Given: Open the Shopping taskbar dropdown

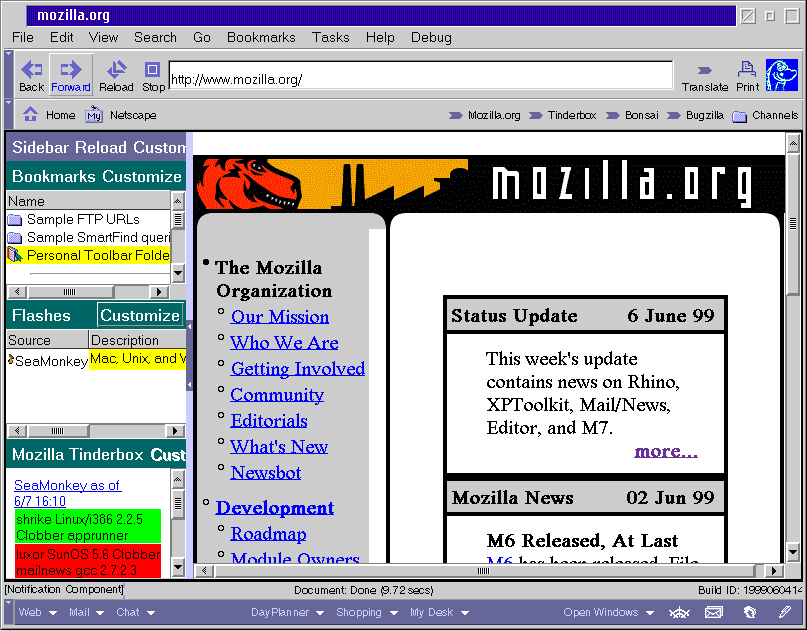Looking at the screenshot, I should (367, 612).
